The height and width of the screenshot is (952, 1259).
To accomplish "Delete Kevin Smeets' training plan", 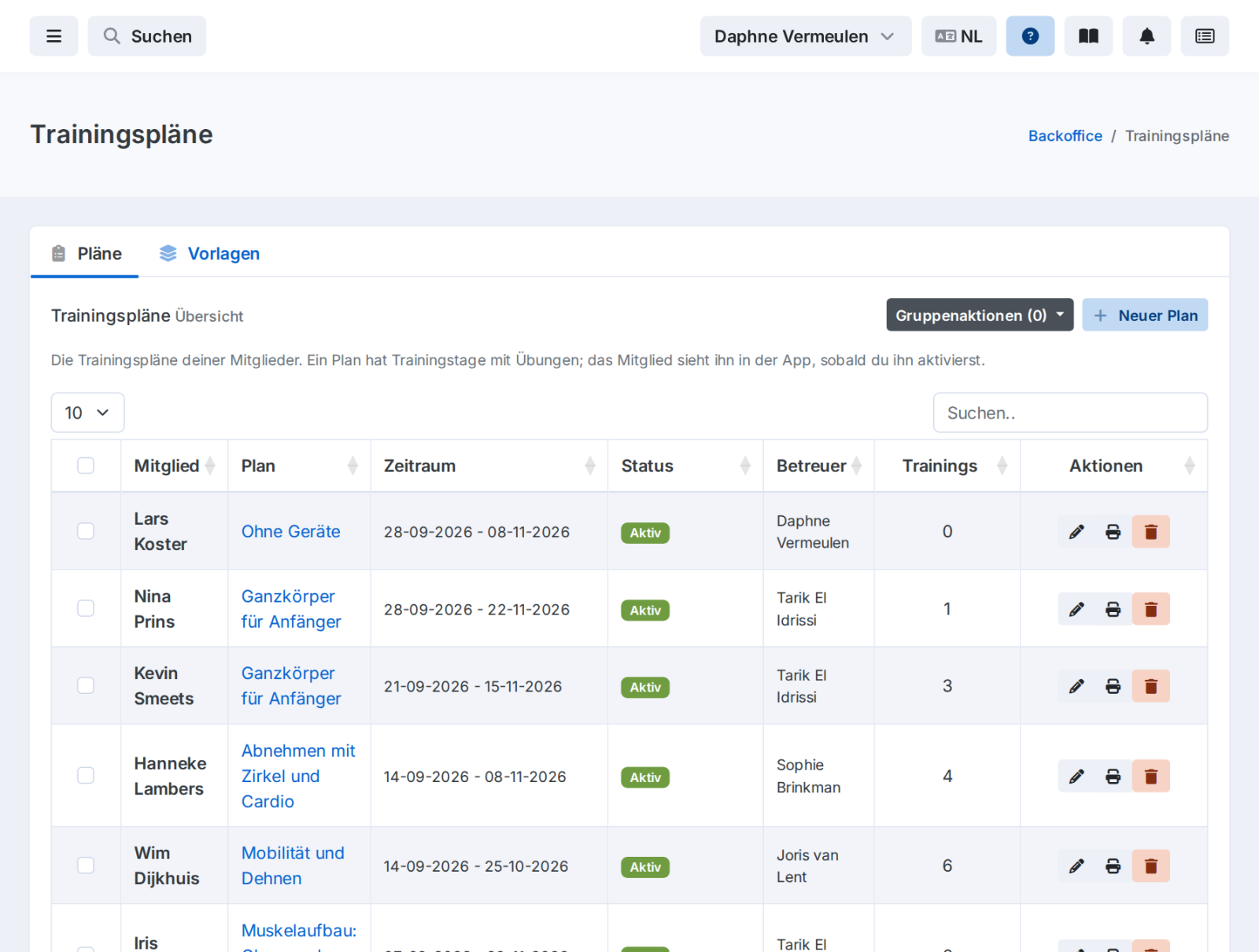I will 1151,686.
